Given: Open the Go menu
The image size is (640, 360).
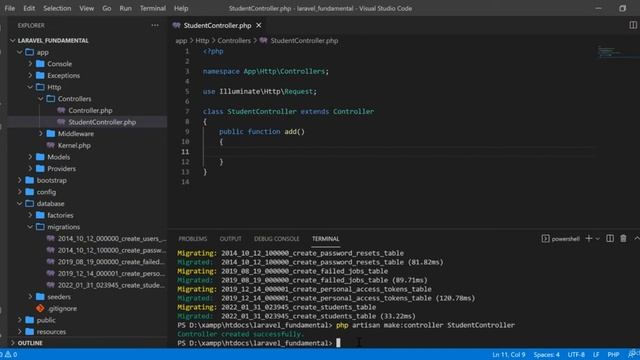Looking at the screenshot, I should click(x=107, y=8).
